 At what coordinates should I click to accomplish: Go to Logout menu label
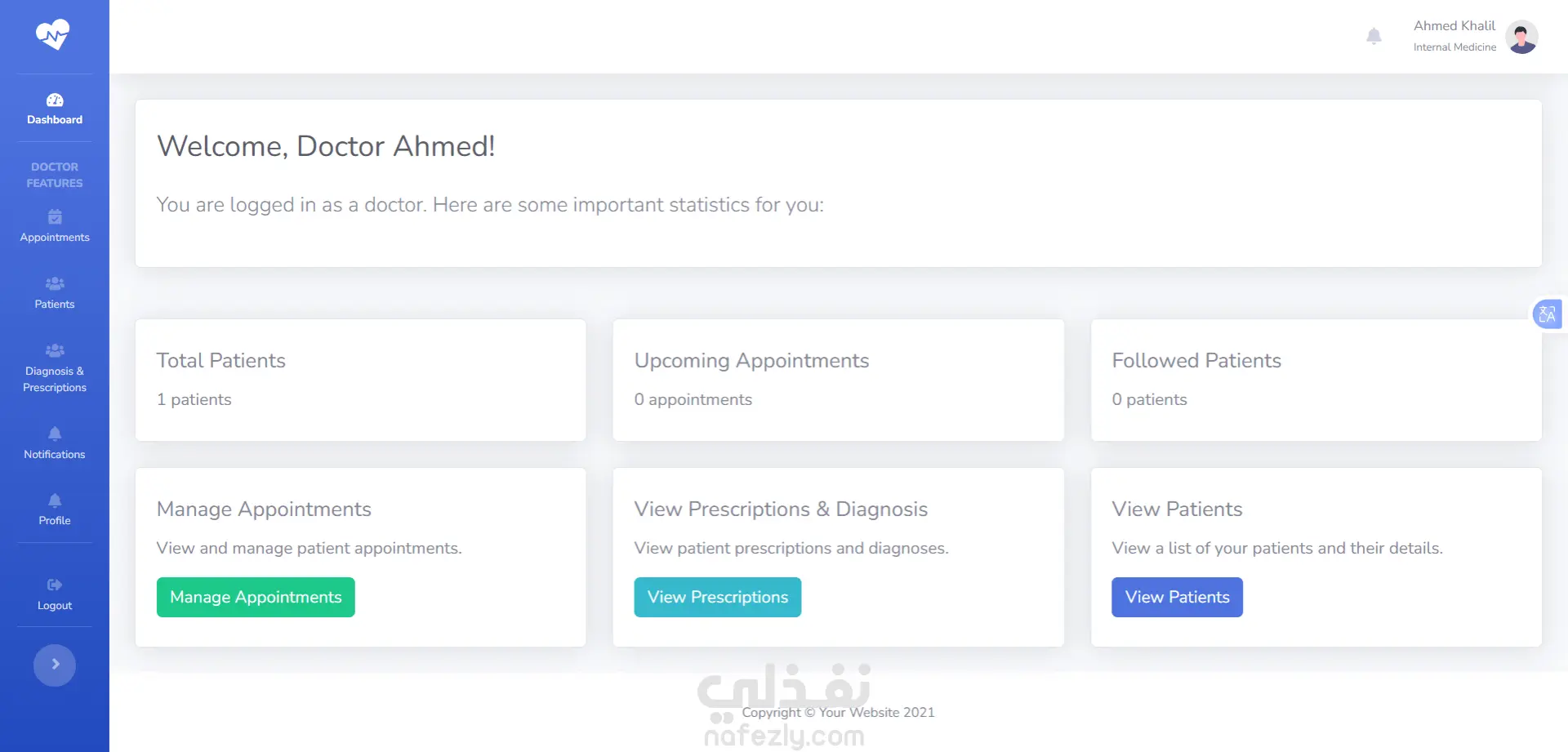click(55, 606)
